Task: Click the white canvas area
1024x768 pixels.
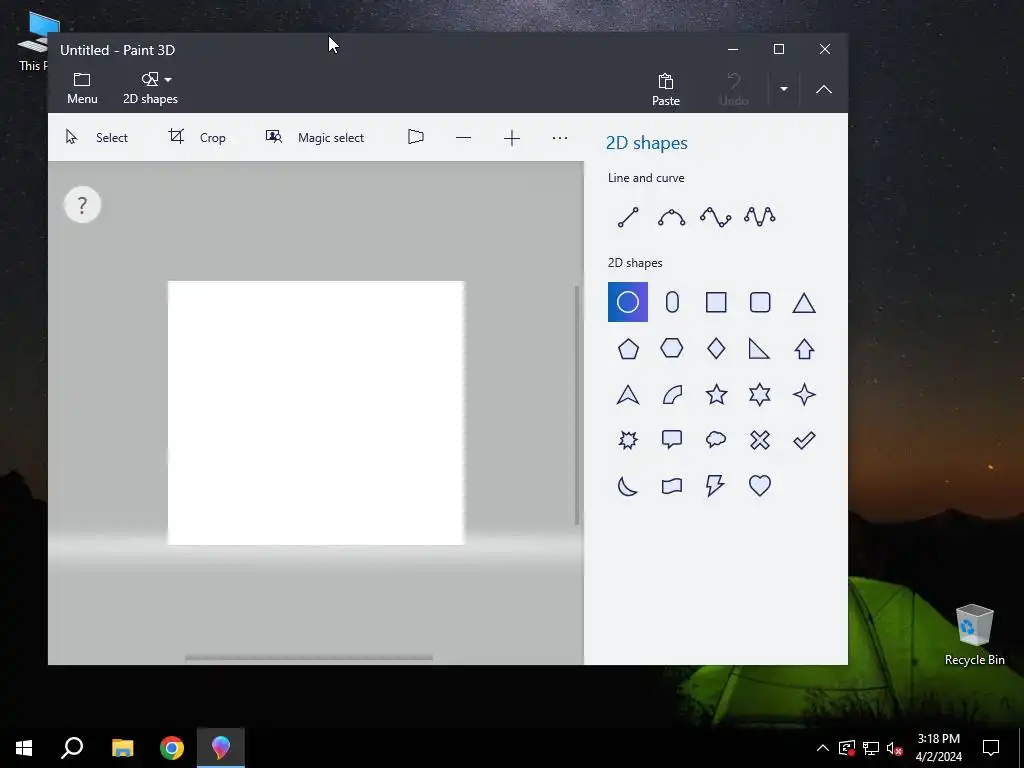Action: [316, 413]
